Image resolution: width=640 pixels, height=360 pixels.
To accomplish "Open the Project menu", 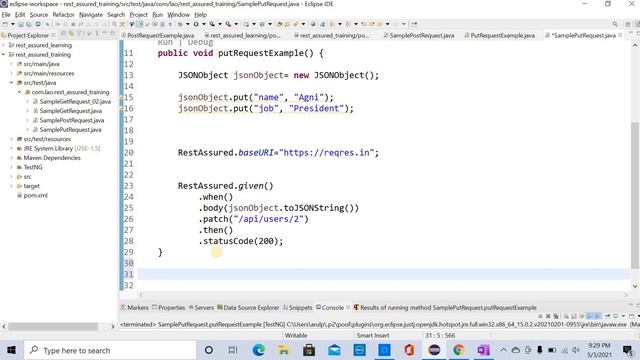I will (x=138, y=15).
